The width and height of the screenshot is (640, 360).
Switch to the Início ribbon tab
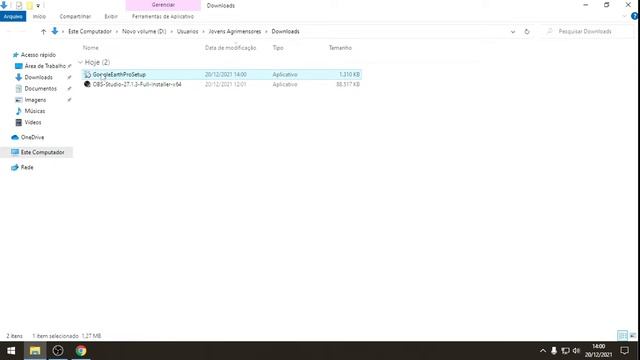coord(39,16)
